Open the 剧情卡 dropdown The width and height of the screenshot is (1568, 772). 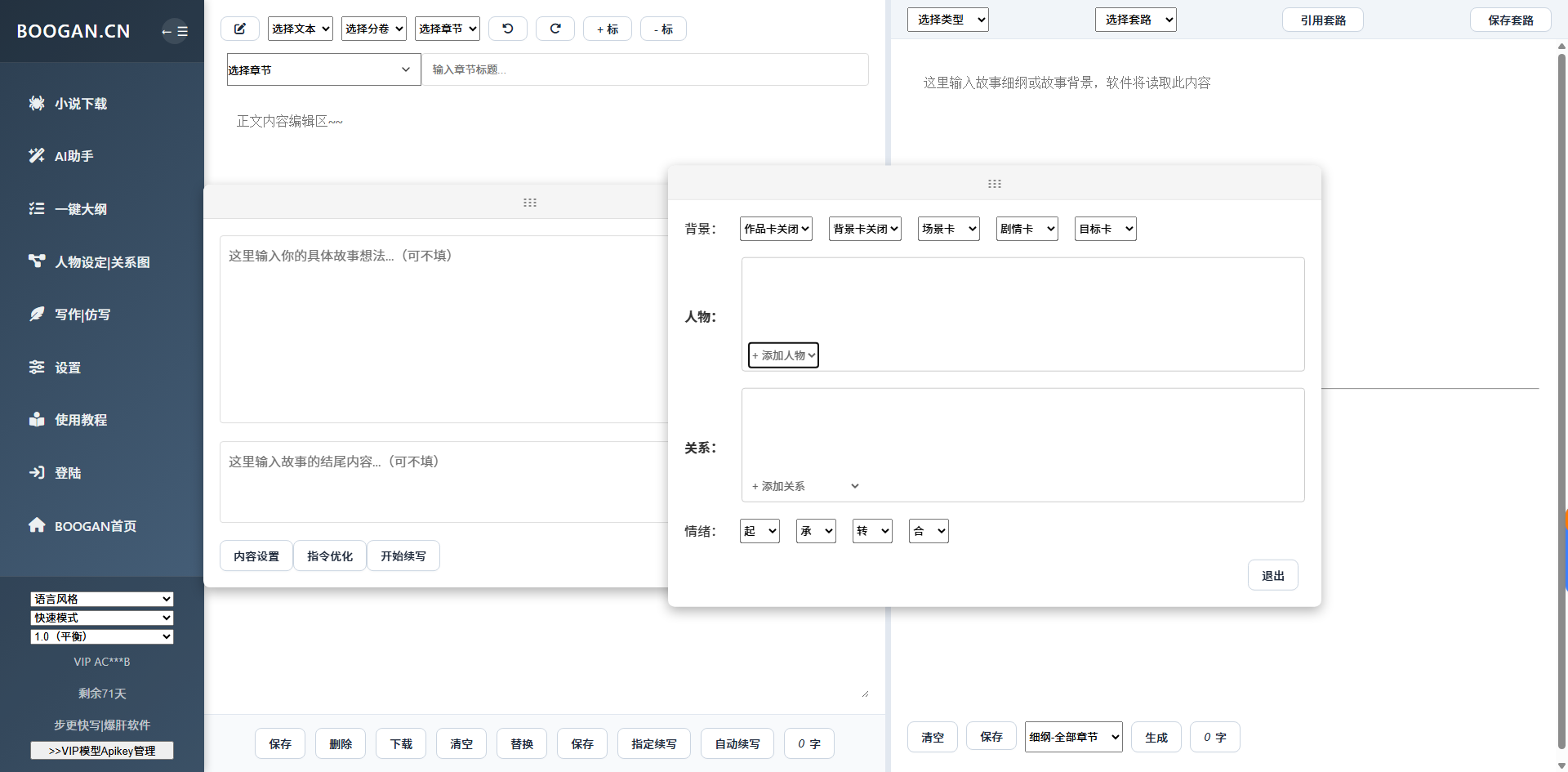(x=1027, y=229)
